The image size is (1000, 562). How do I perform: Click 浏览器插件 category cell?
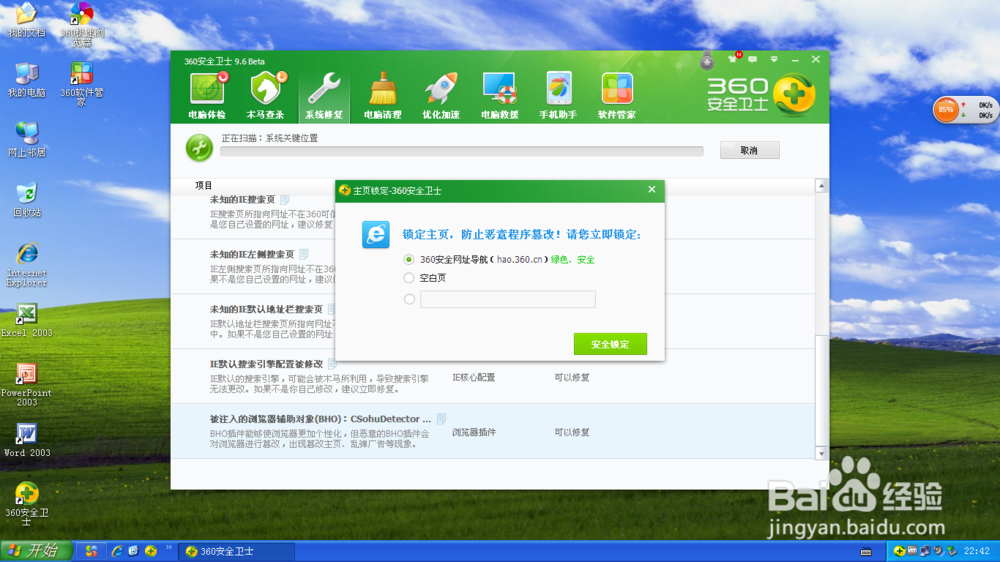coord(473,432)
